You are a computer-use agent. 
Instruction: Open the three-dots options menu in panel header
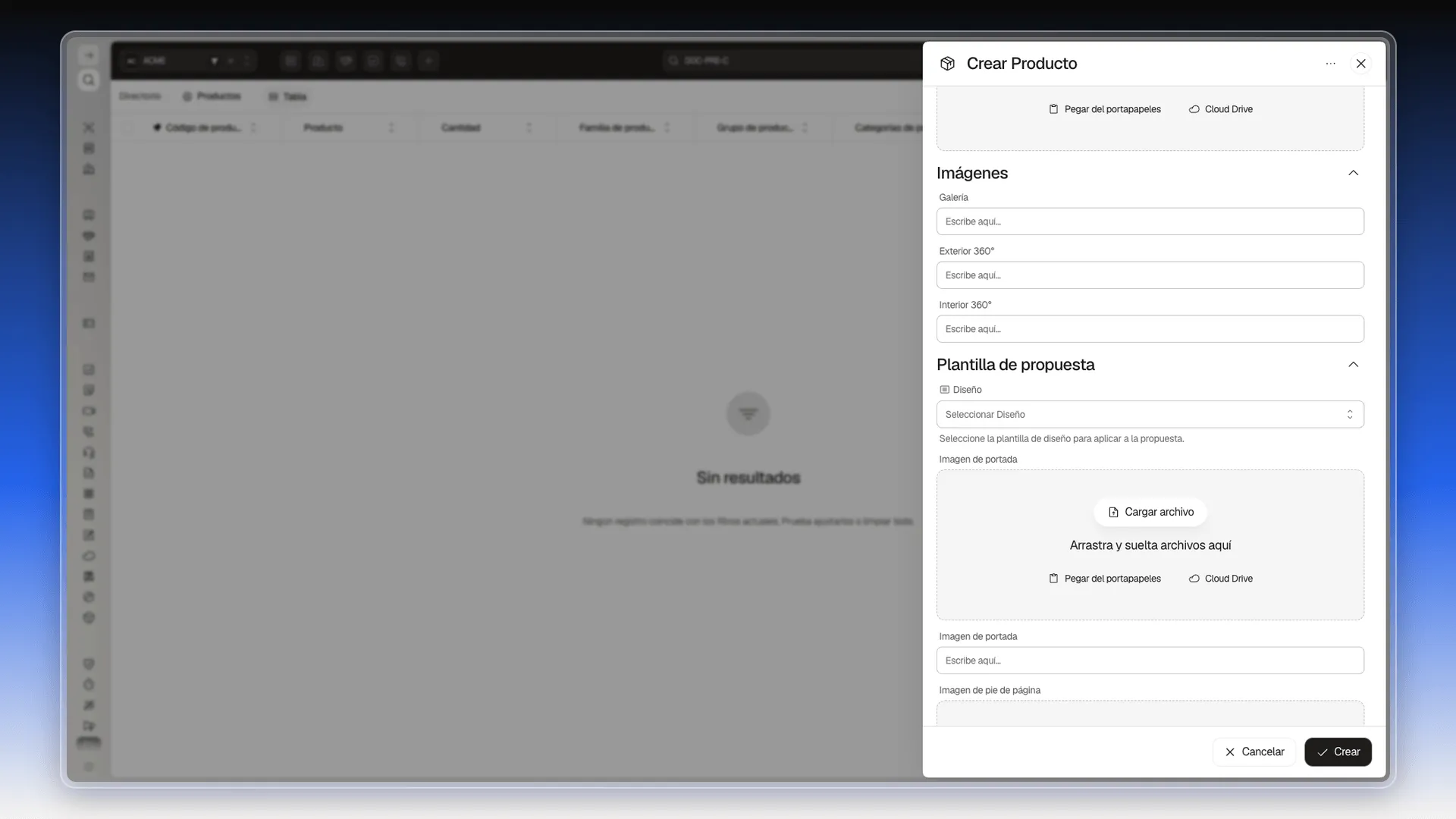(x=1330, y=64)
